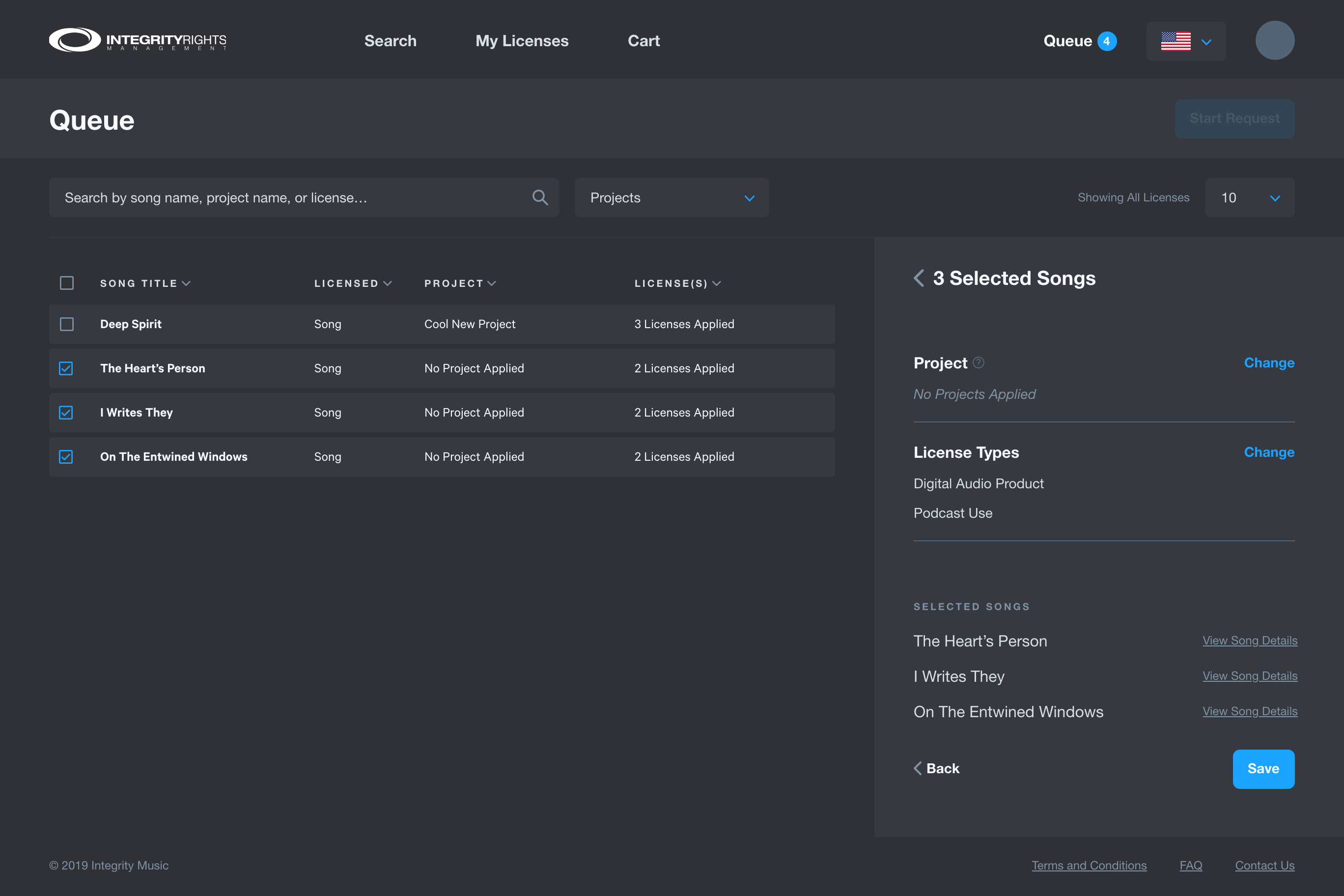Image resolution: width=1344 pixels, height=896 pixels.
Task: Open the Queue nav item
Action: pyautogui.click(x=1067, y=41)
